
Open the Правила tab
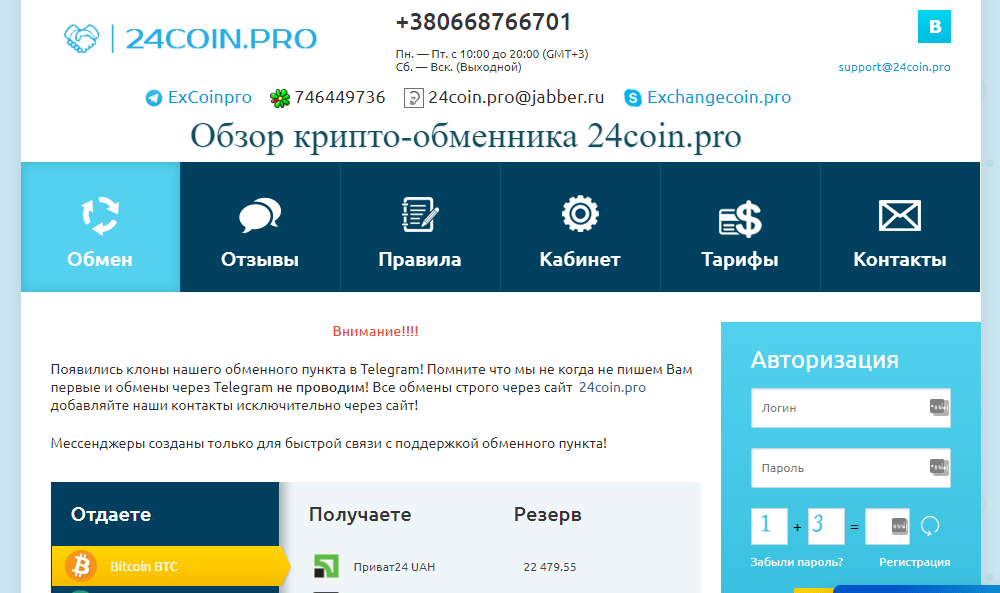click(x=420, y=227)
